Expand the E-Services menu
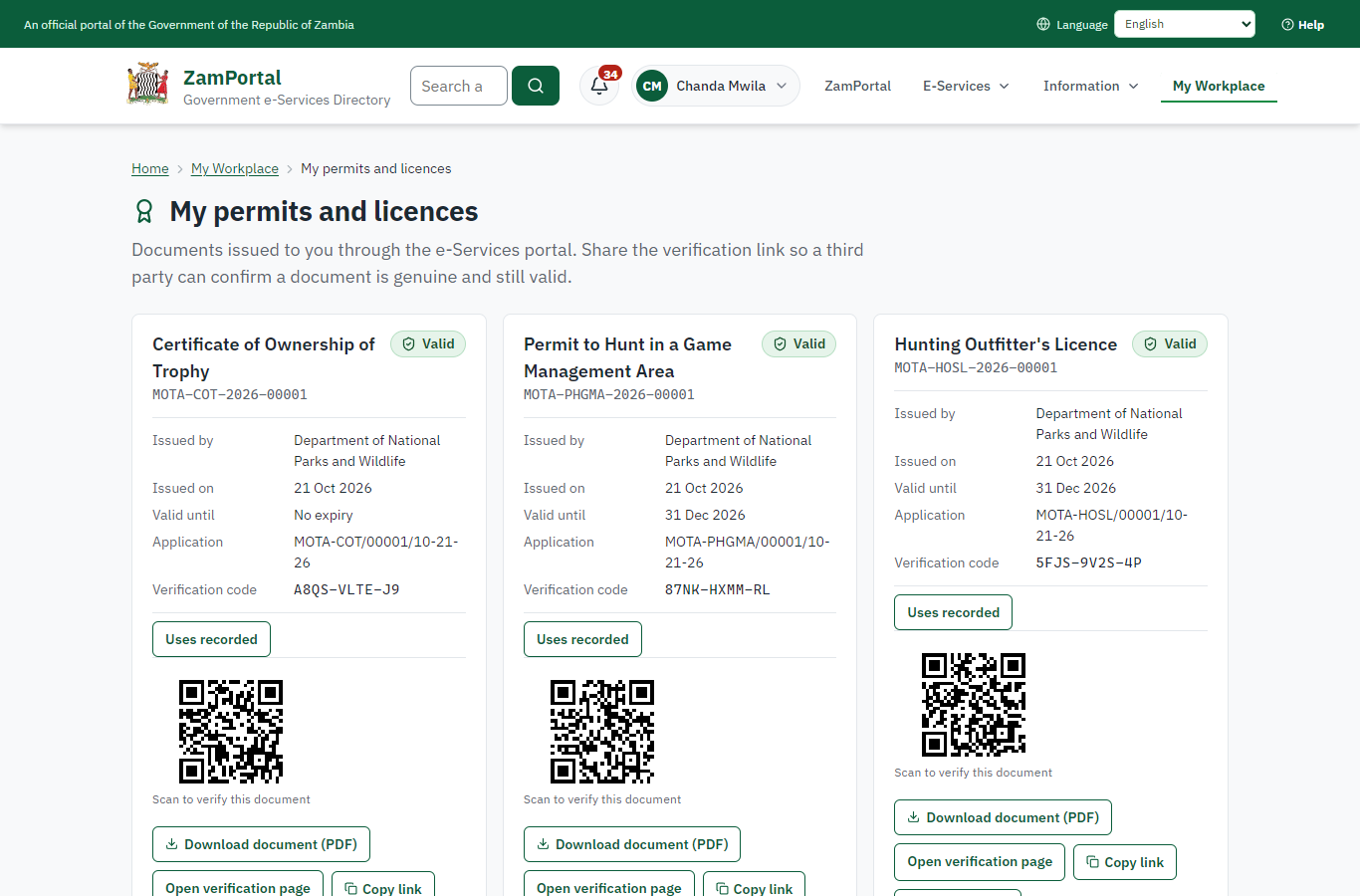The height and width of the screenshot is (896, 1360). click(x=967, y=86)
